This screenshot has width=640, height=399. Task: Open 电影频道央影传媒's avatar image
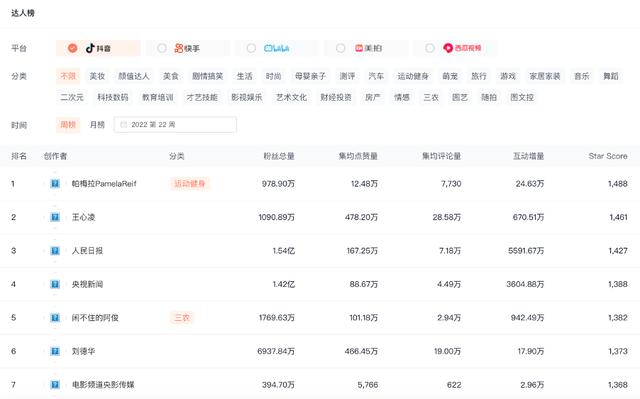(55, 384)
